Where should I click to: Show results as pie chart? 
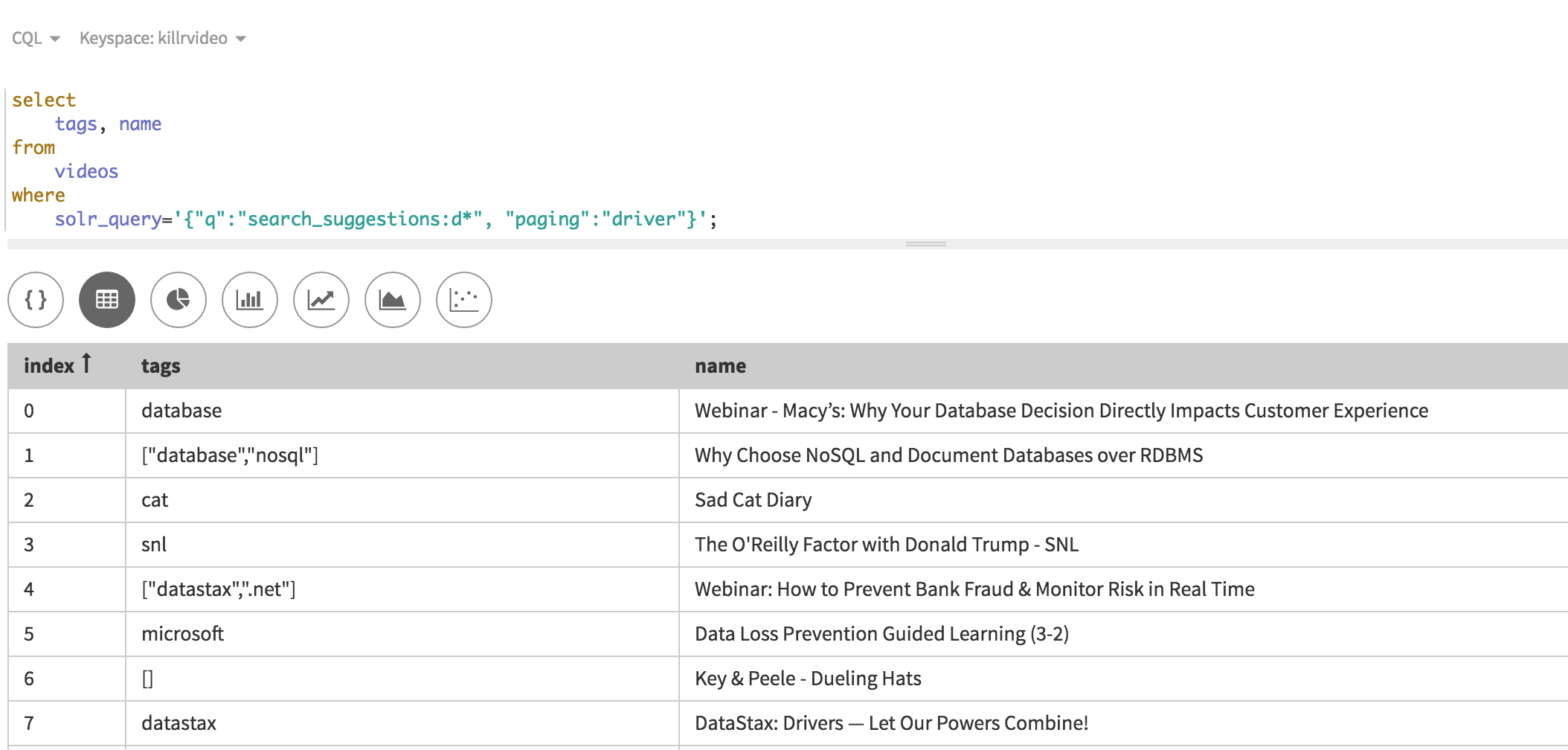(179, 300)
